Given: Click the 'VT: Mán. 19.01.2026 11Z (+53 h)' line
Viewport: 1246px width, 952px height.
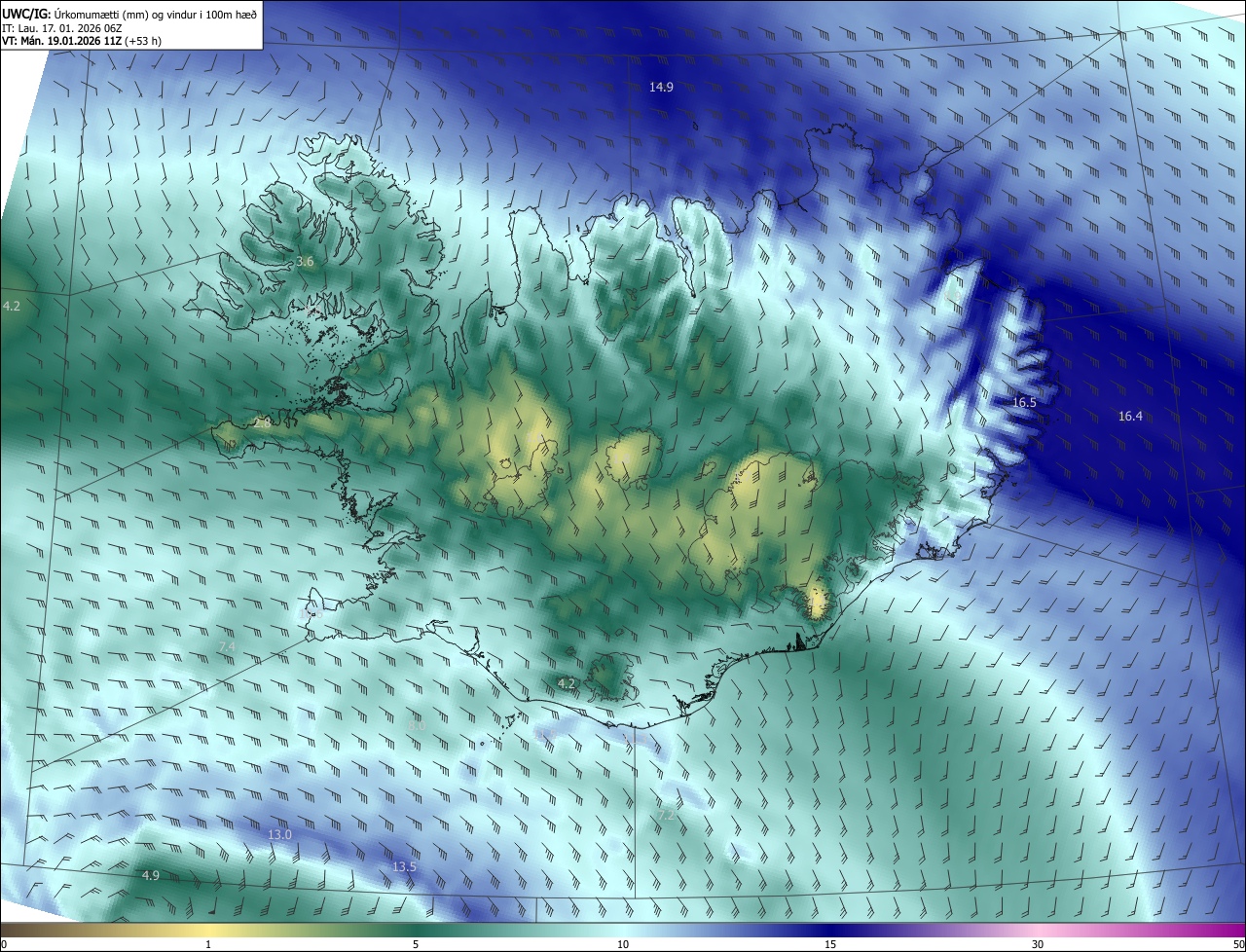Looking at the screenshot, I should [x=82, y=41].
